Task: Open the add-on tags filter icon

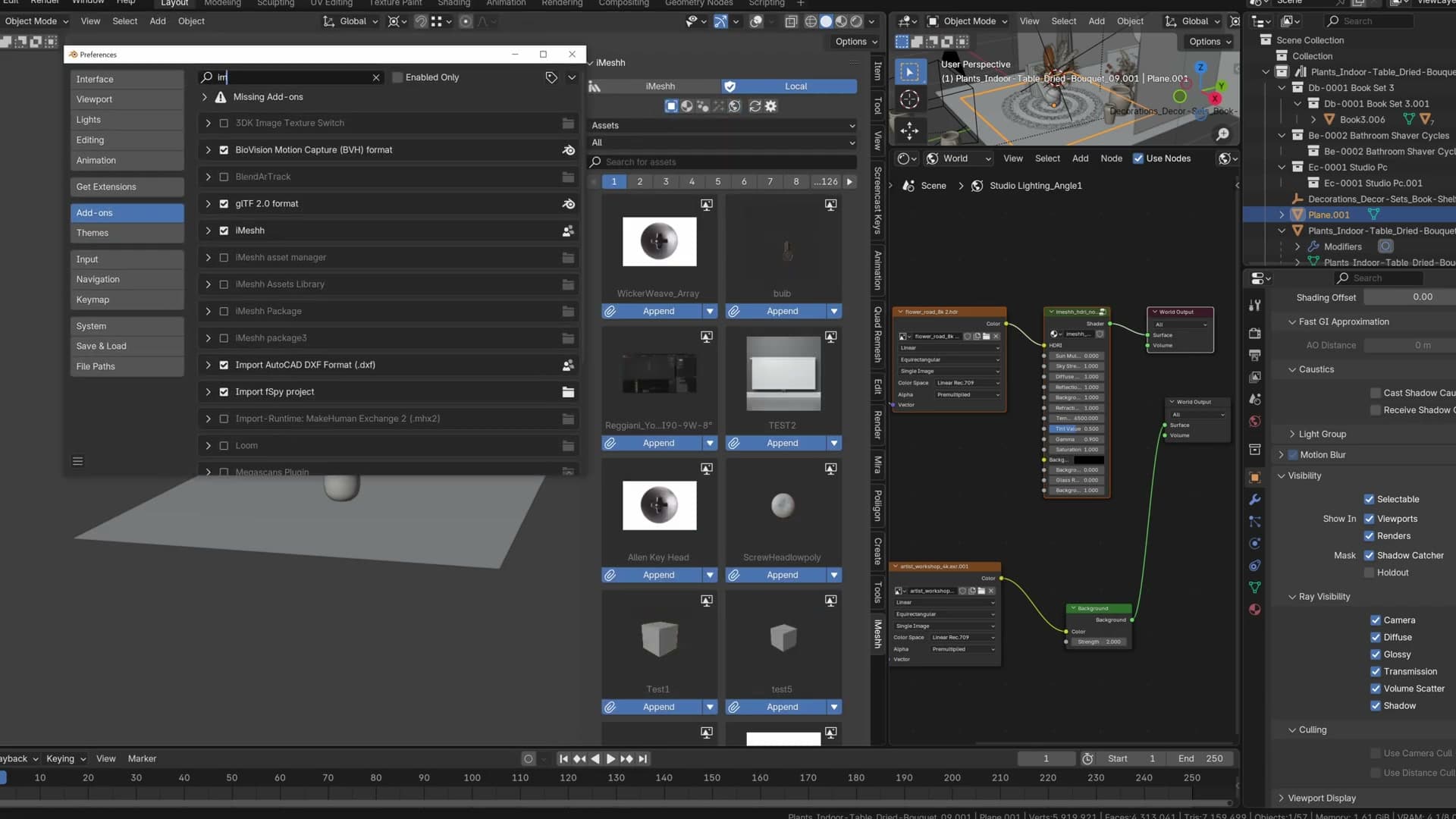Action: click(x=551, y=77)
